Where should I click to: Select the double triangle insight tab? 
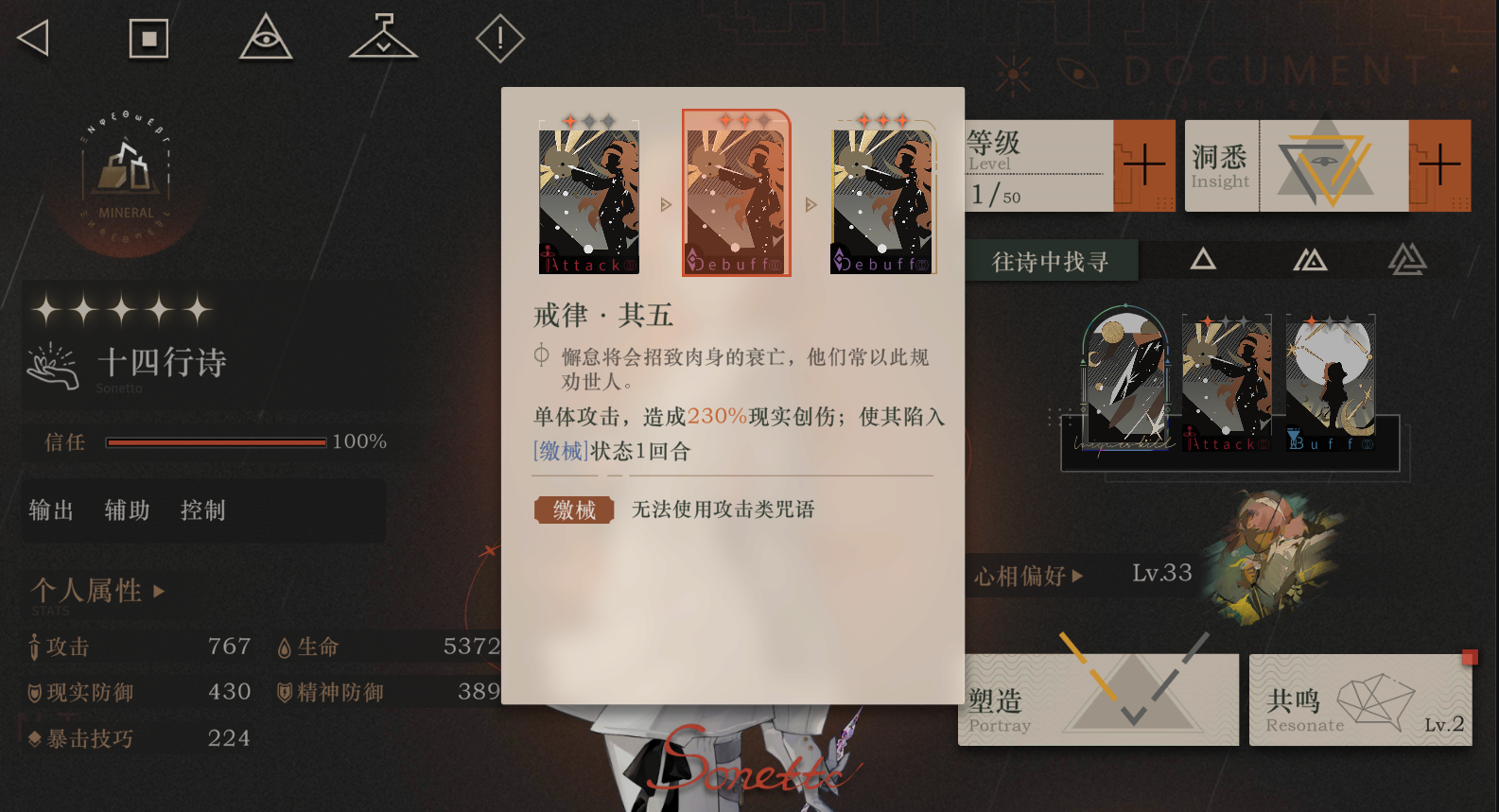coord(1310,259)
